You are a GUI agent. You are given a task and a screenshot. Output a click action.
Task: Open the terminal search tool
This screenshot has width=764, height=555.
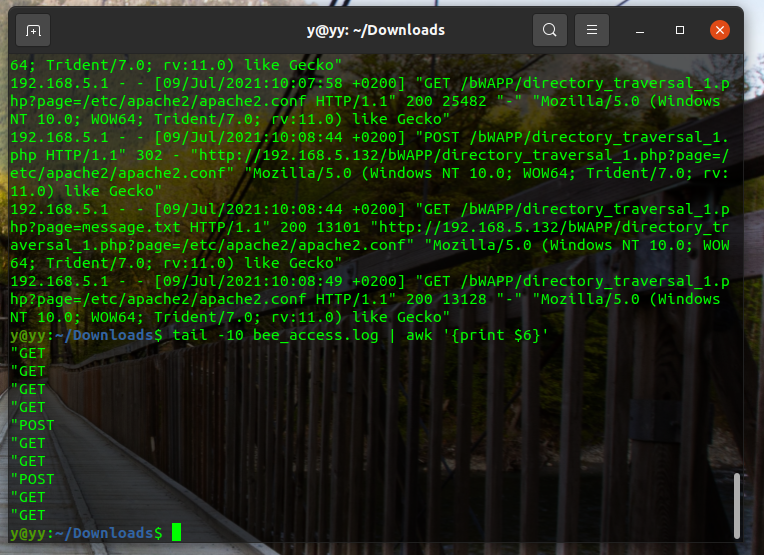tap(550, 30)
